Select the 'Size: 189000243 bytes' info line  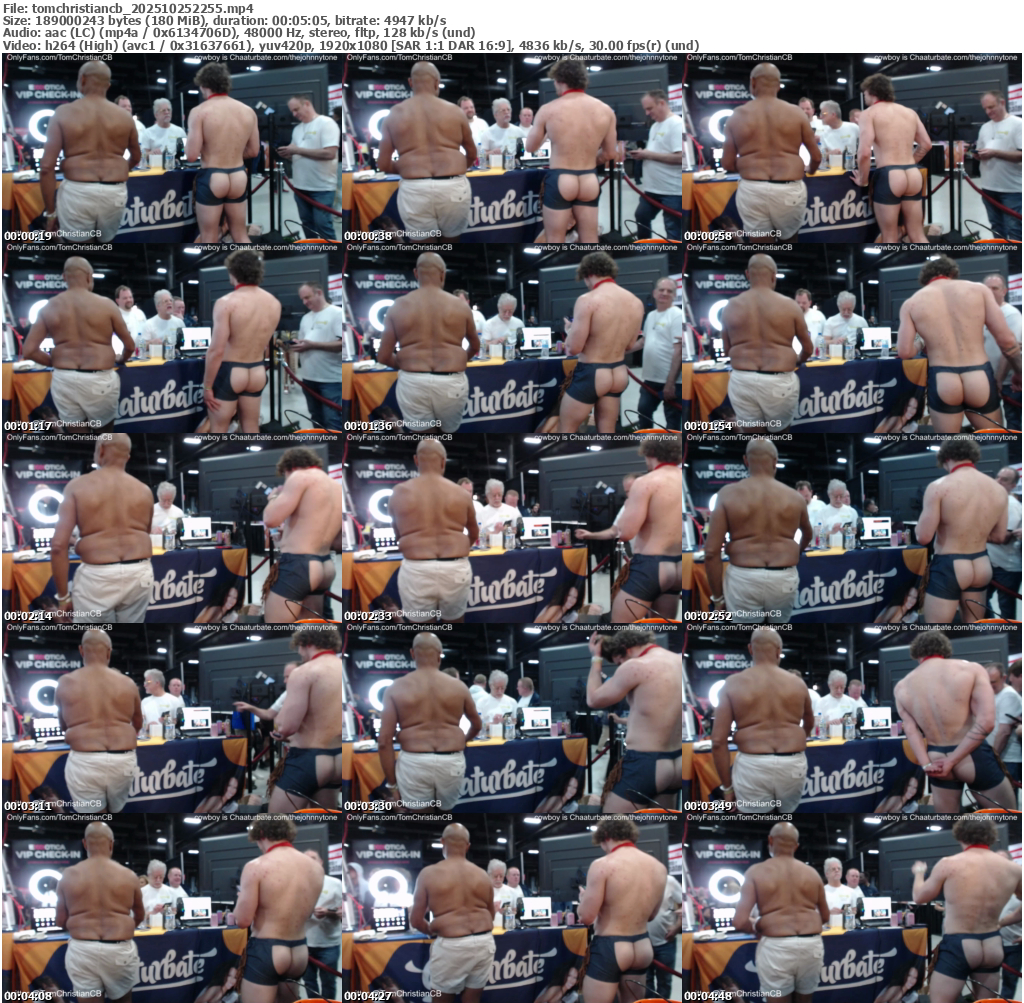point(225,21)
